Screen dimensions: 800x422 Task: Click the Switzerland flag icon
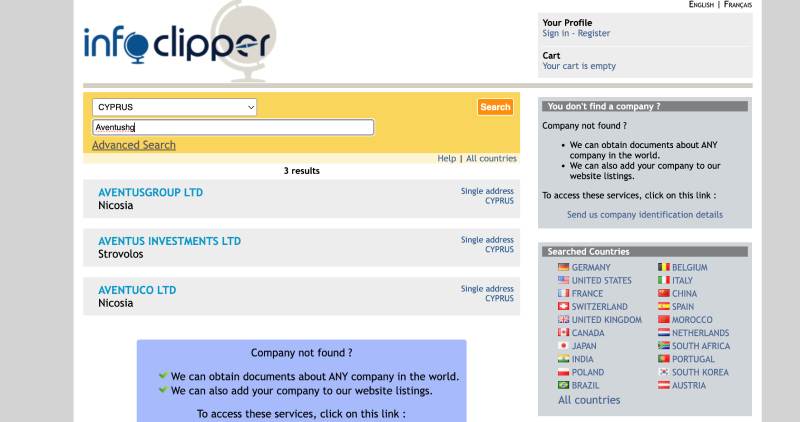click(563, 307)
